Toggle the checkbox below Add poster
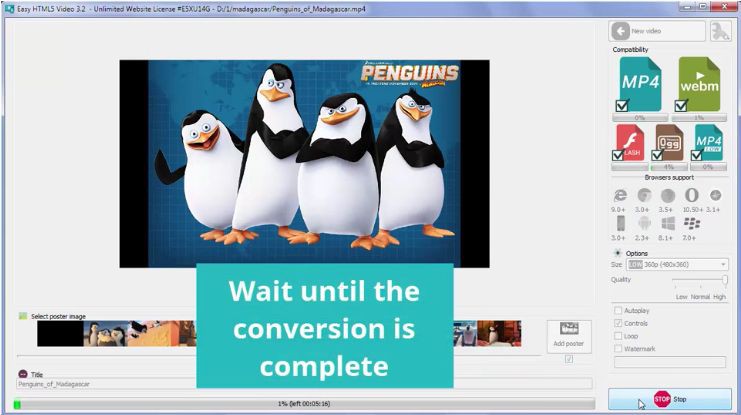Image resolution: width=741 pixels, height=415 pixels. (569, 360)
